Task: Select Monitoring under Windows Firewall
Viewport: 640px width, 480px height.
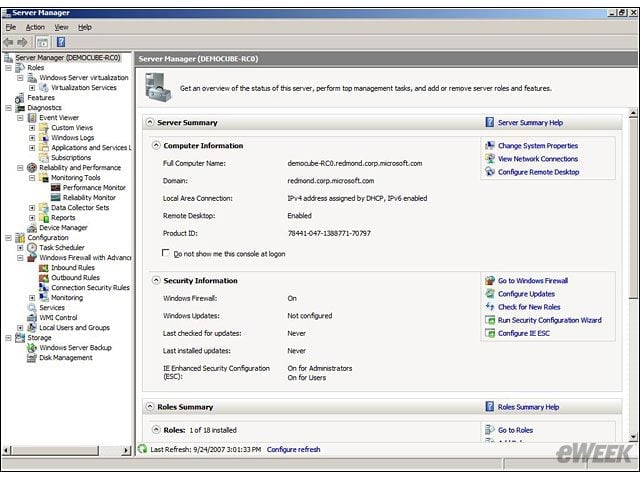Action: (67, 298)
